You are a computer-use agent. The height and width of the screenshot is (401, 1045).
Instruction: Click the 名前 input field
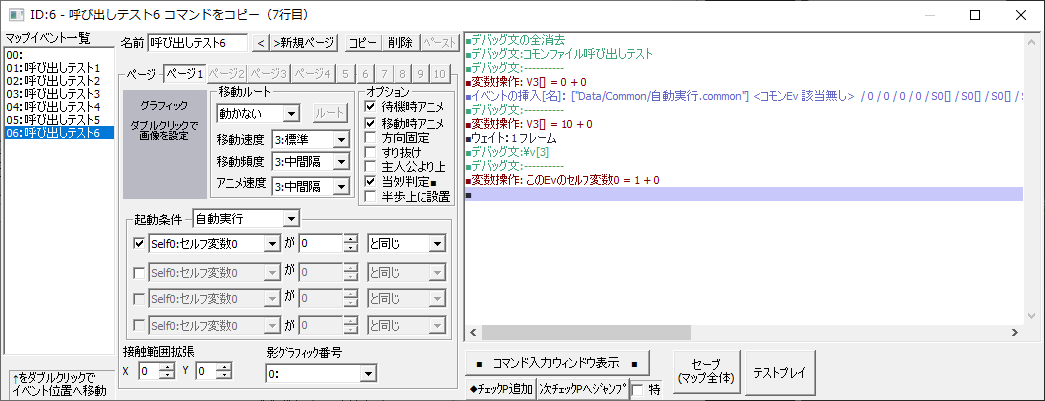pyautogui.click(x=198, y=43)
